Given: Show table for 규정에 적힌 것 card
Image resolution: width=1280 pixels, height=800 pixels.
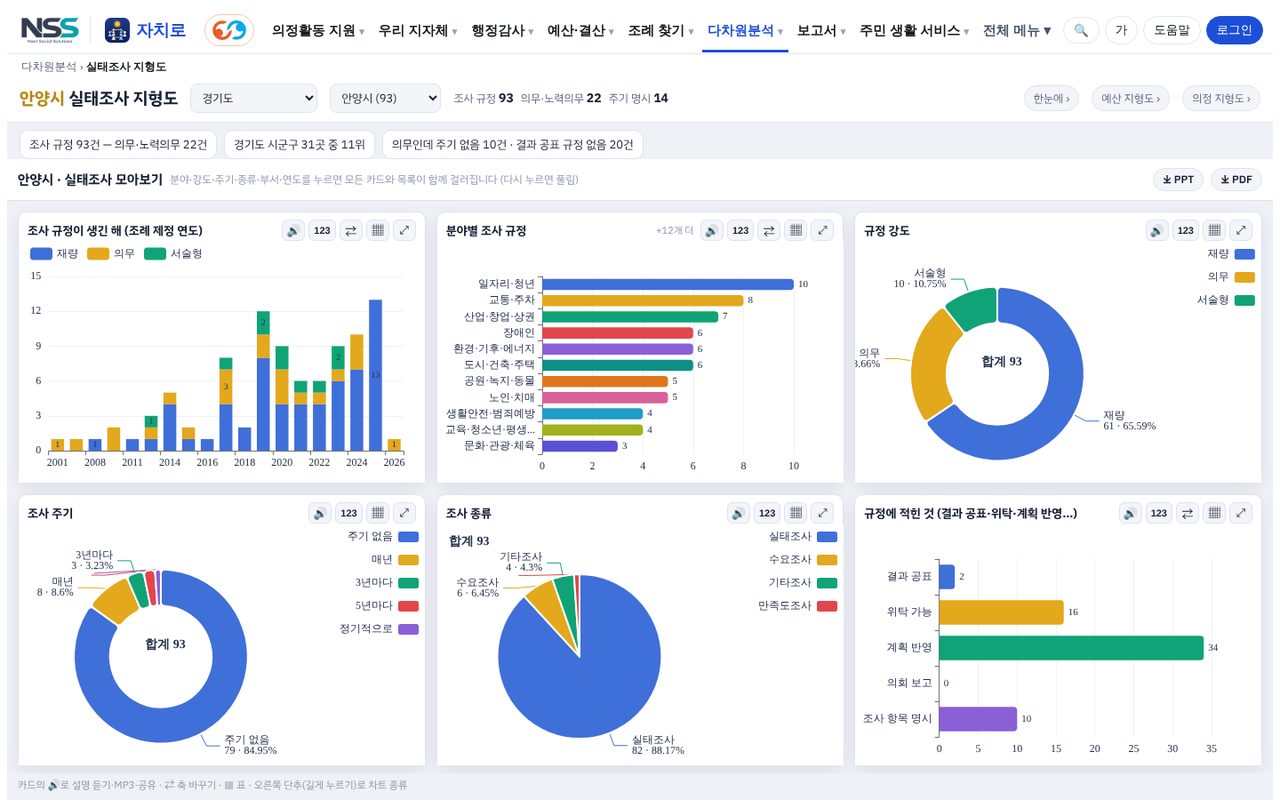Looking at the screenshot, I should pos(1213,513).
